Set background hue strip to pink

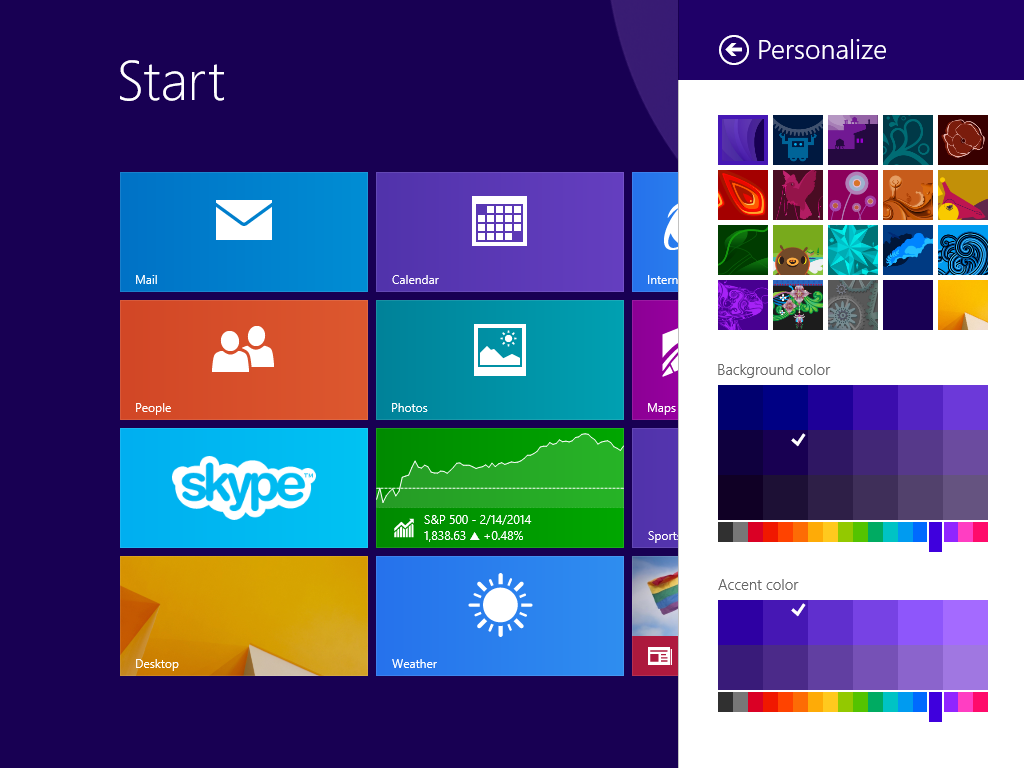(x=965, y=532)
